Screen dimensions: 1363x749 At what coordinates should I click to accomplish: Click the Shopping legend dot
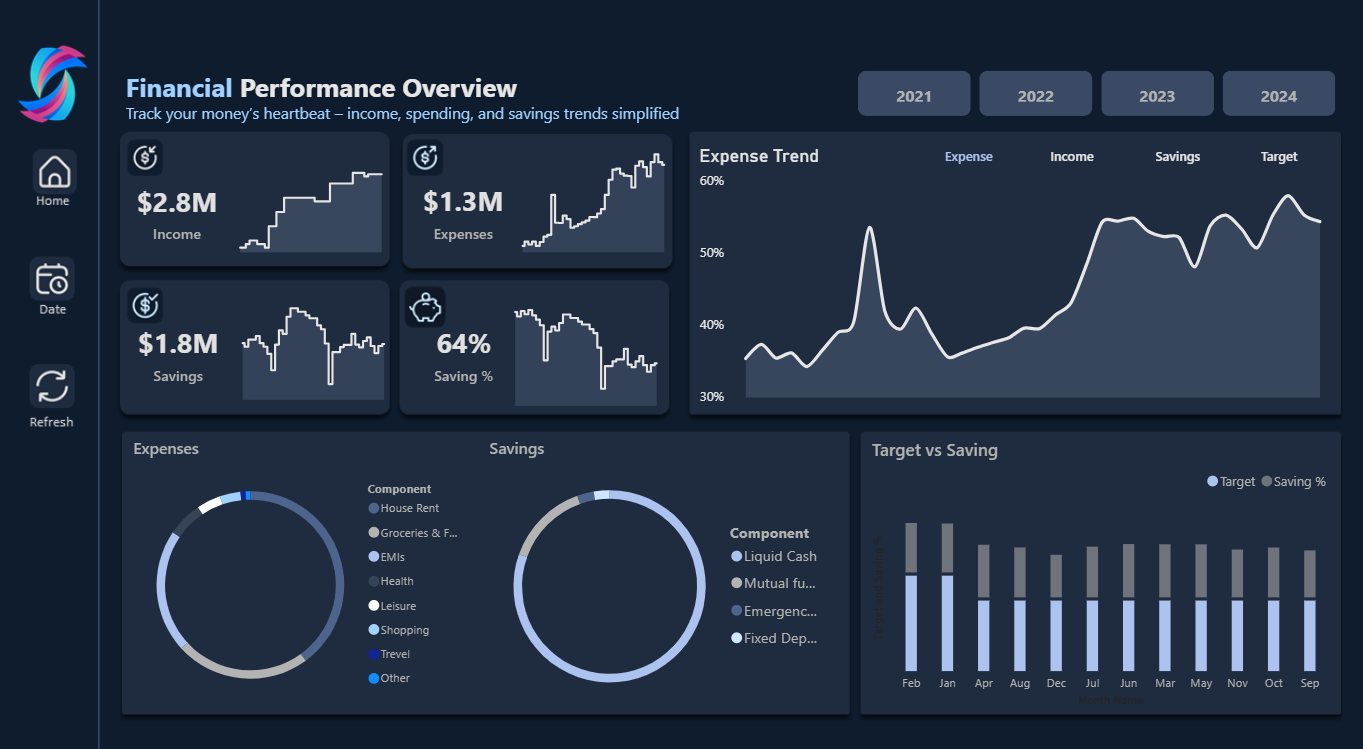pos(374,630)
